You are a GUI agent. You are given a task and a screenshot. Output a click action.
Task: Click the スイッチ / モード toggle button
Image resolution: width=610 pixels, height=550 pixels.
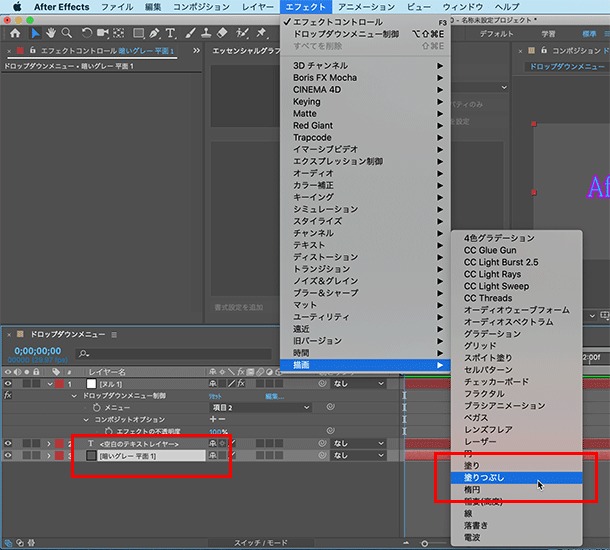point(261,543)
